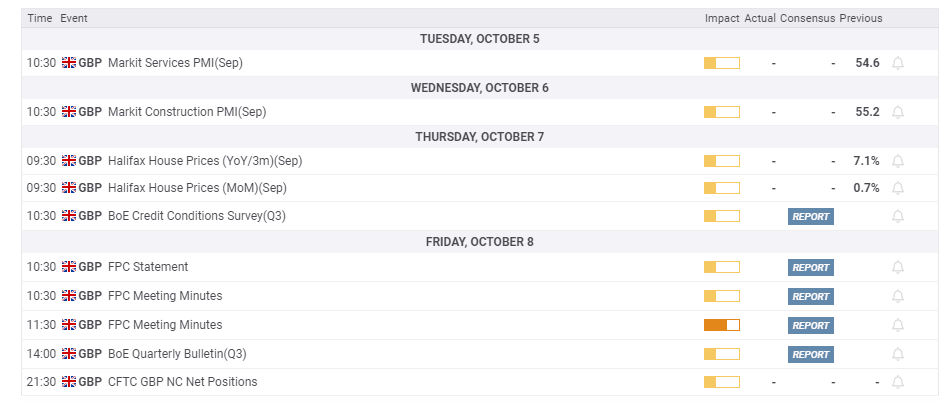Set alert bell for CFTC GBP NC Net Positions
Image resolution: width=948 pixels, height=402 pixels.
coord(897,382)
